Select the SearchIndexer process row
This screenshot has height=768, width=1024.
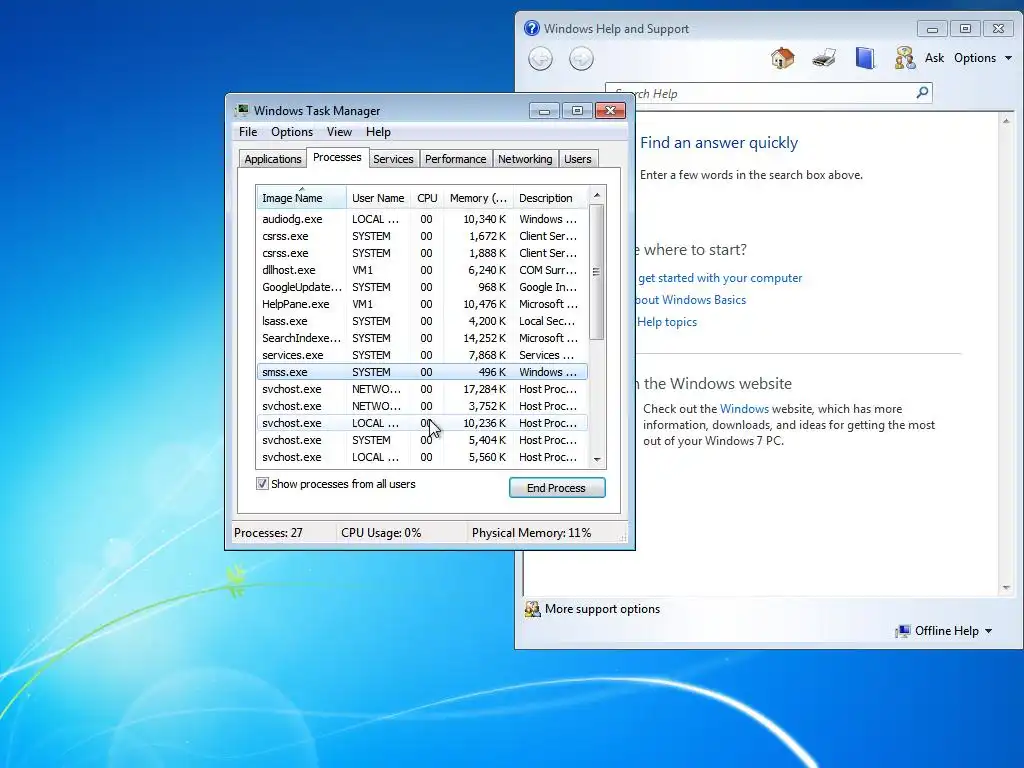[422, 338]
